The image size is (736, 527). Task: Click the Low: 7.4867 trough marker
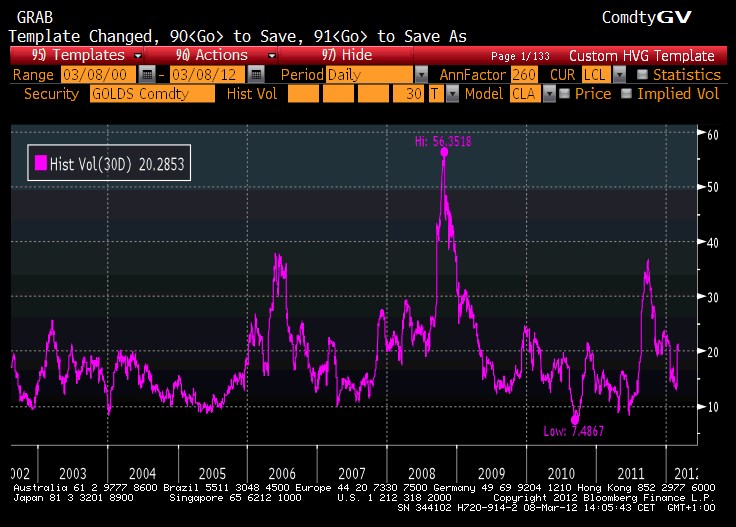575,419
